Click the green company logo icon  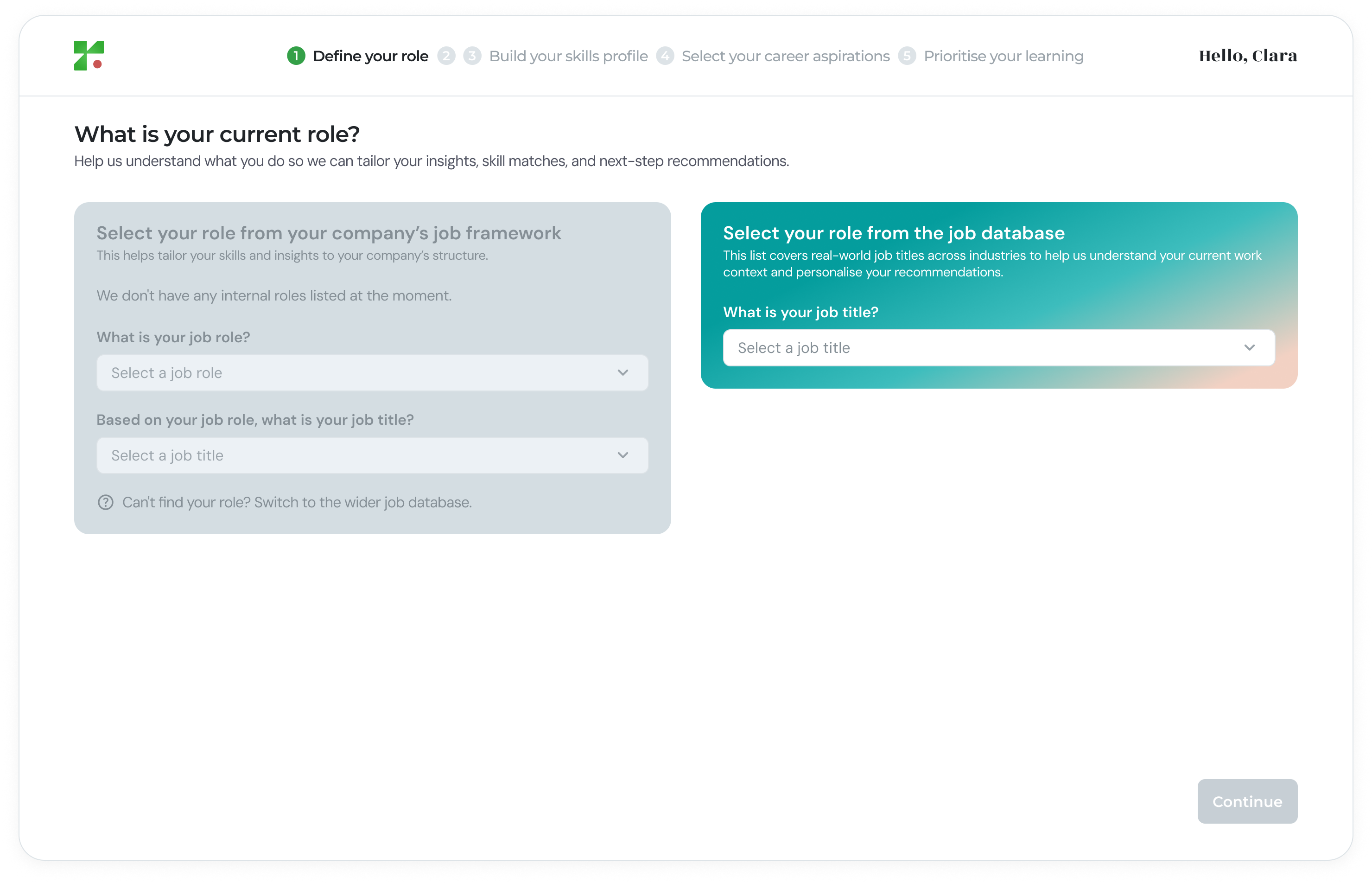pyautogui.click(x=89, y=56)
